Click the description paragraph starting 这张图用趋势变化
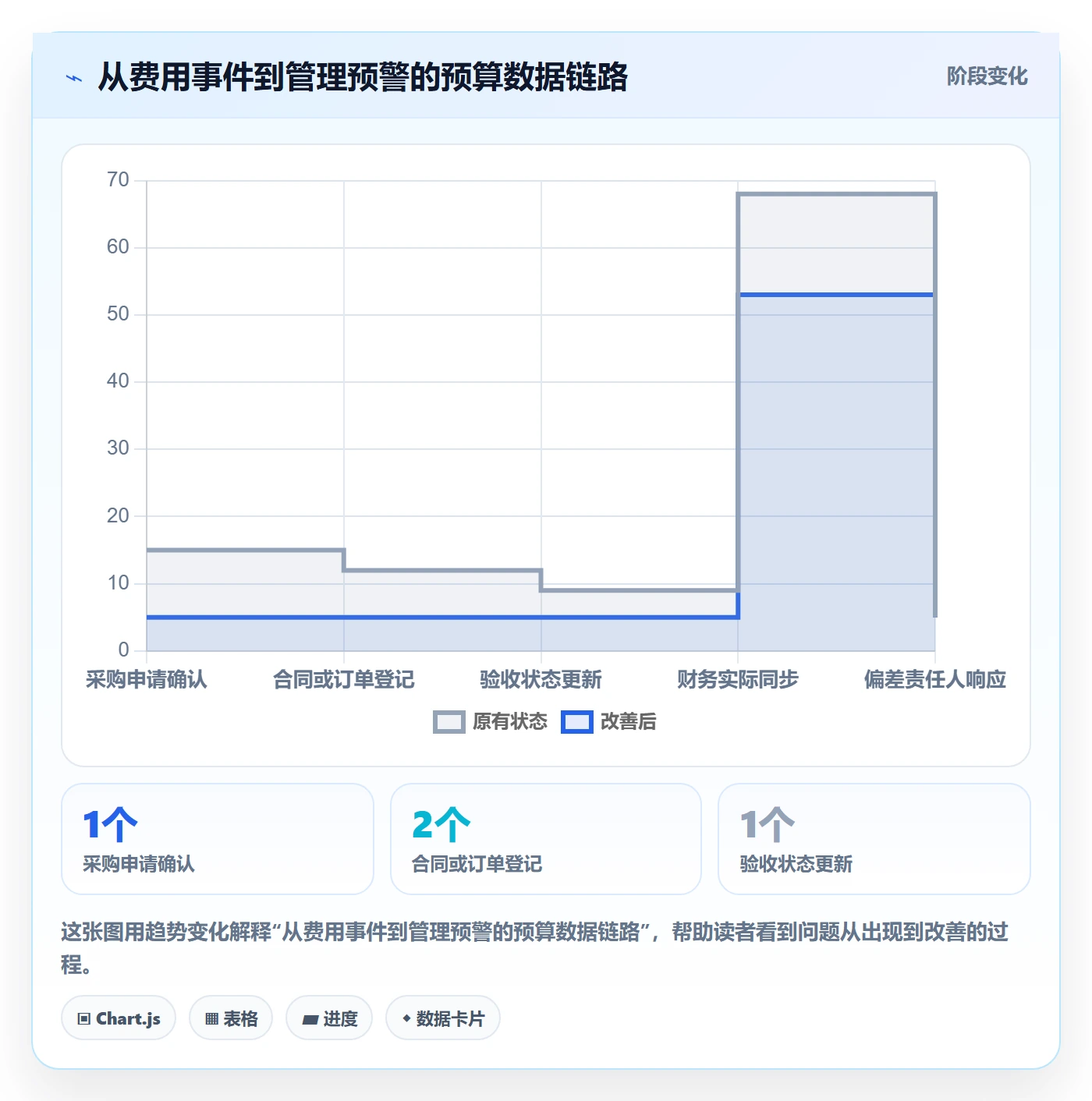 [x=535, y=947]
